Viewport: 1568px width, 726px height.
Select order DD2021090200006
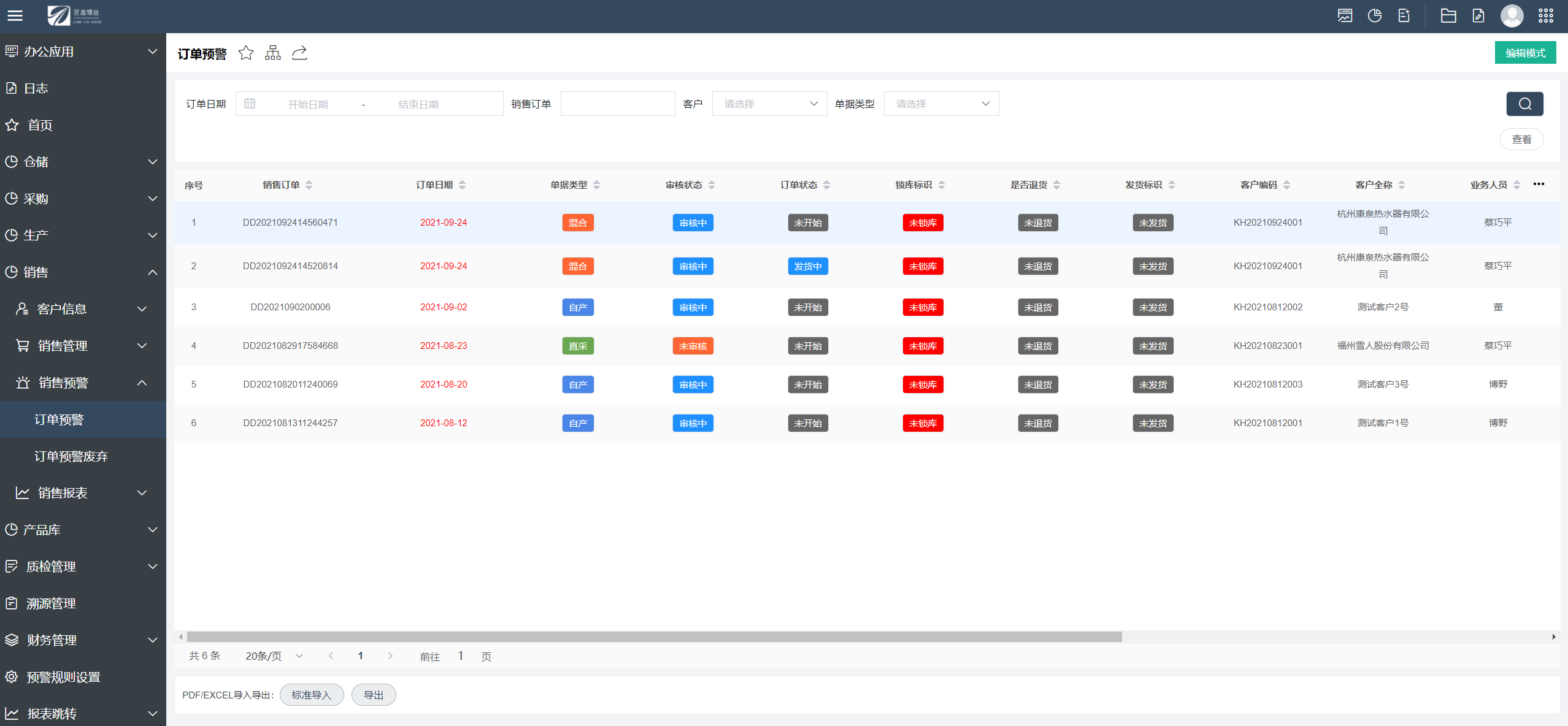point(290,307)
